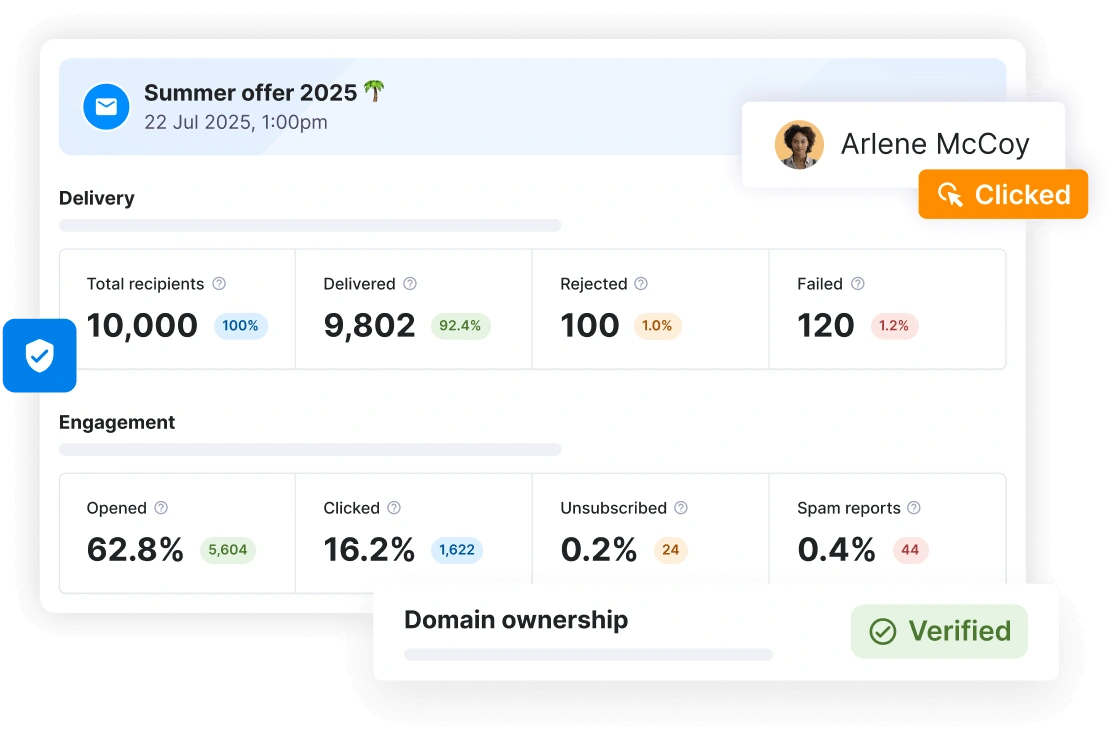Click help icon next to Opened
1114x749 pixels.
pyautogui.click(x=161, y=508)
